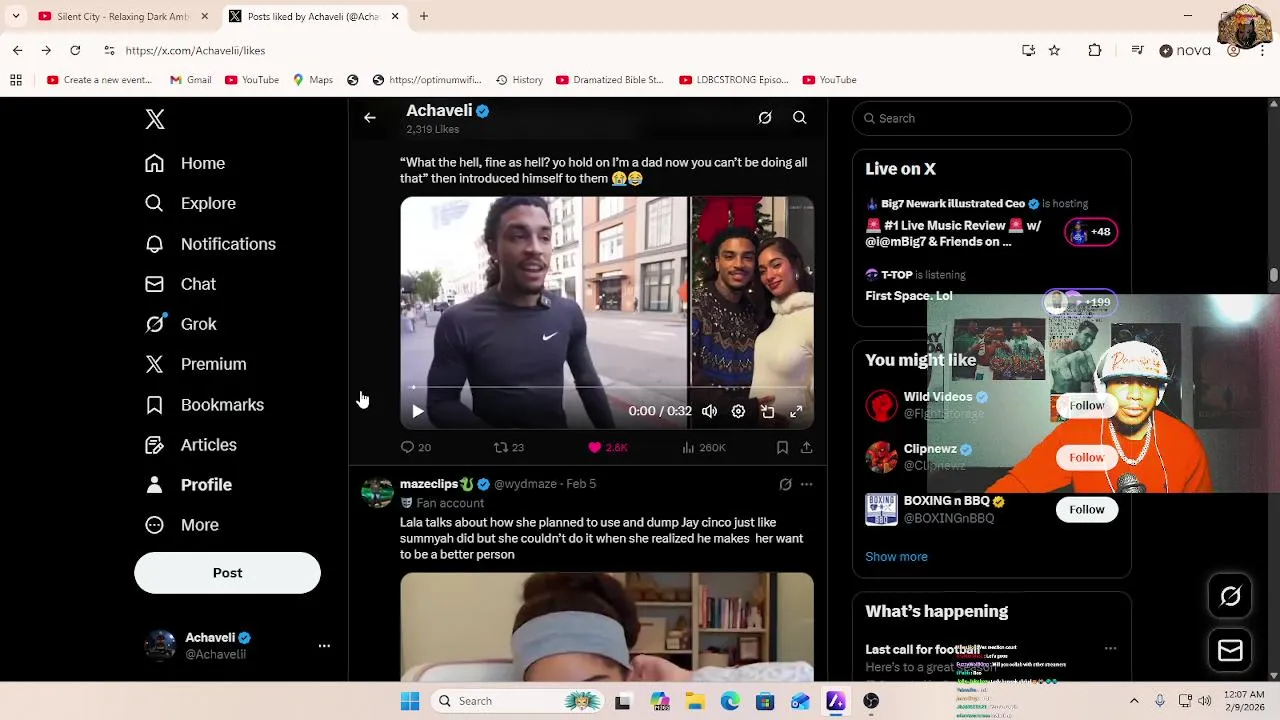Open Bookmarks page

click(x=204, y=405)
